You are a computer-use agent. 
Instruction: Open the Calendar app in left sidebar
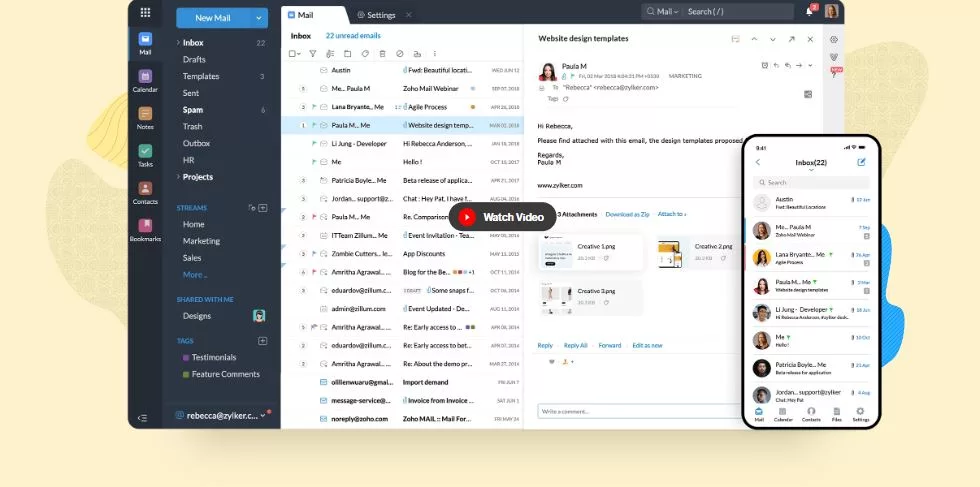click(x=145, y=81)
